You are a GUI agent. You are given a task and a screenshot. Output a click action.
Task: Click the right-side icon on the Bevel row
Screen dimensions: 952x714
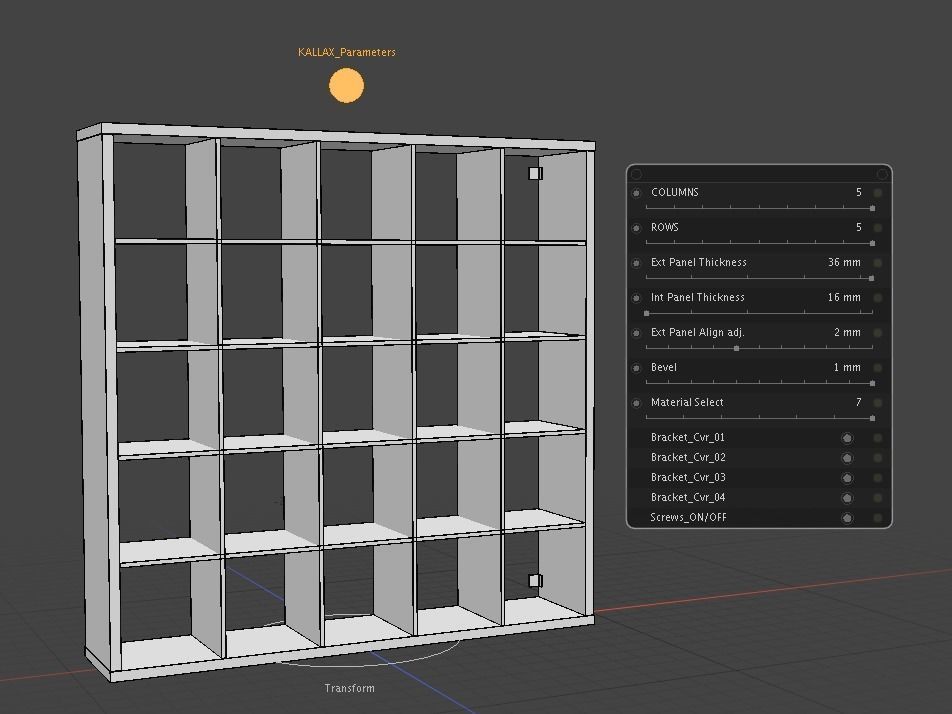[879, 366]
